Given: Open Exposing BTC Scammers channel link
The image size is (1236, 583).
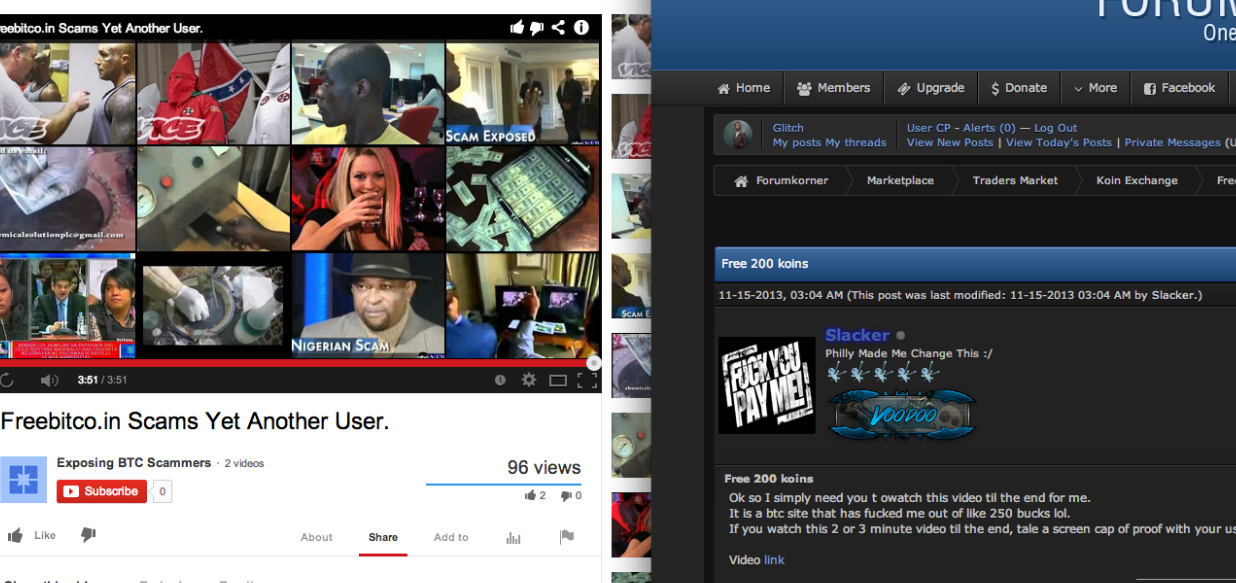Looking at the screenshot, I should click(x=134, y=463).
